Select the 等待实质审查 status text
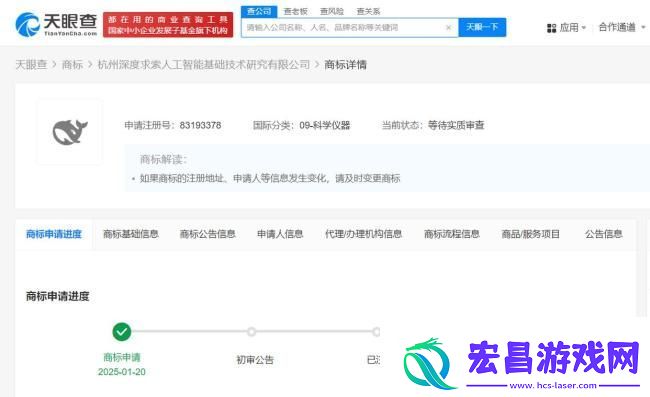The height and width of the screenshot is (397, 650). coord(456,125)
